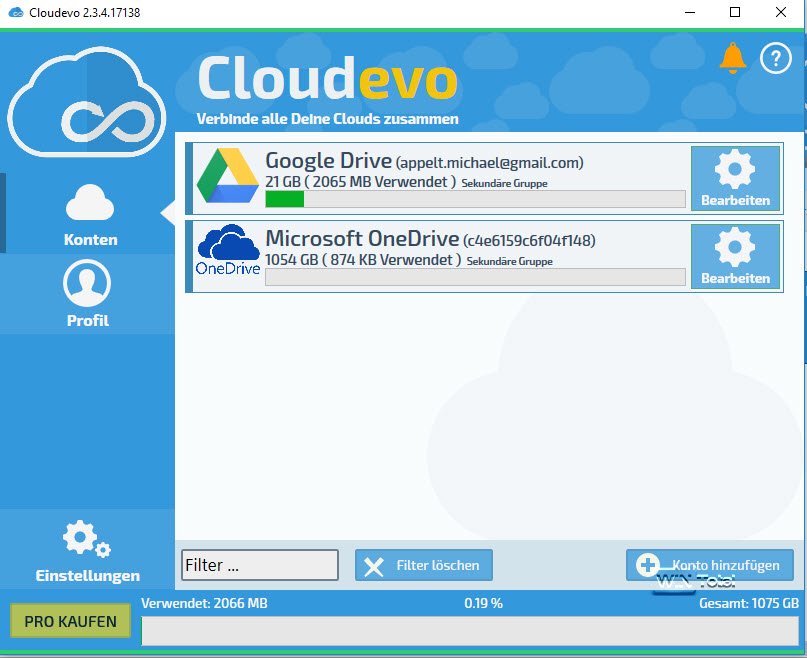The image size is (807, 658).
Task: Click the c4e6159c6f04f148 account ID
Action: click(529, 240)
